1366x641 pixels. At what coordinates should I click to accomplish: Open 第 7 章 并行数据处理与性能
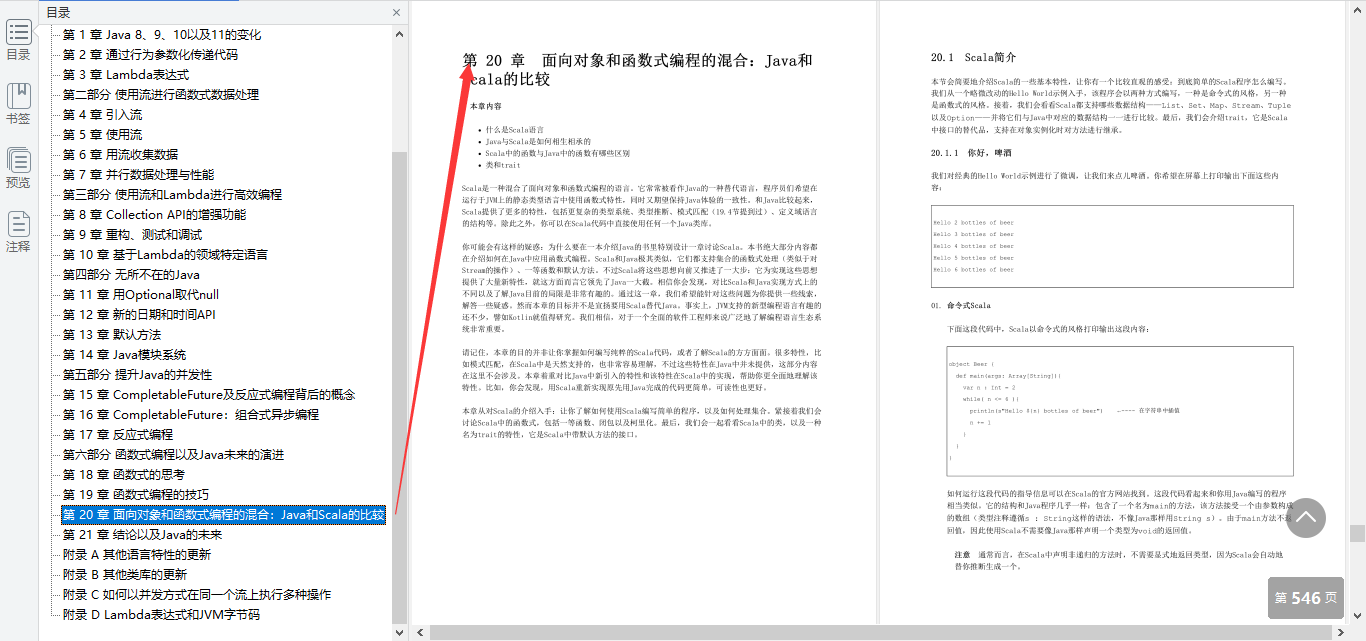point(138,174)
